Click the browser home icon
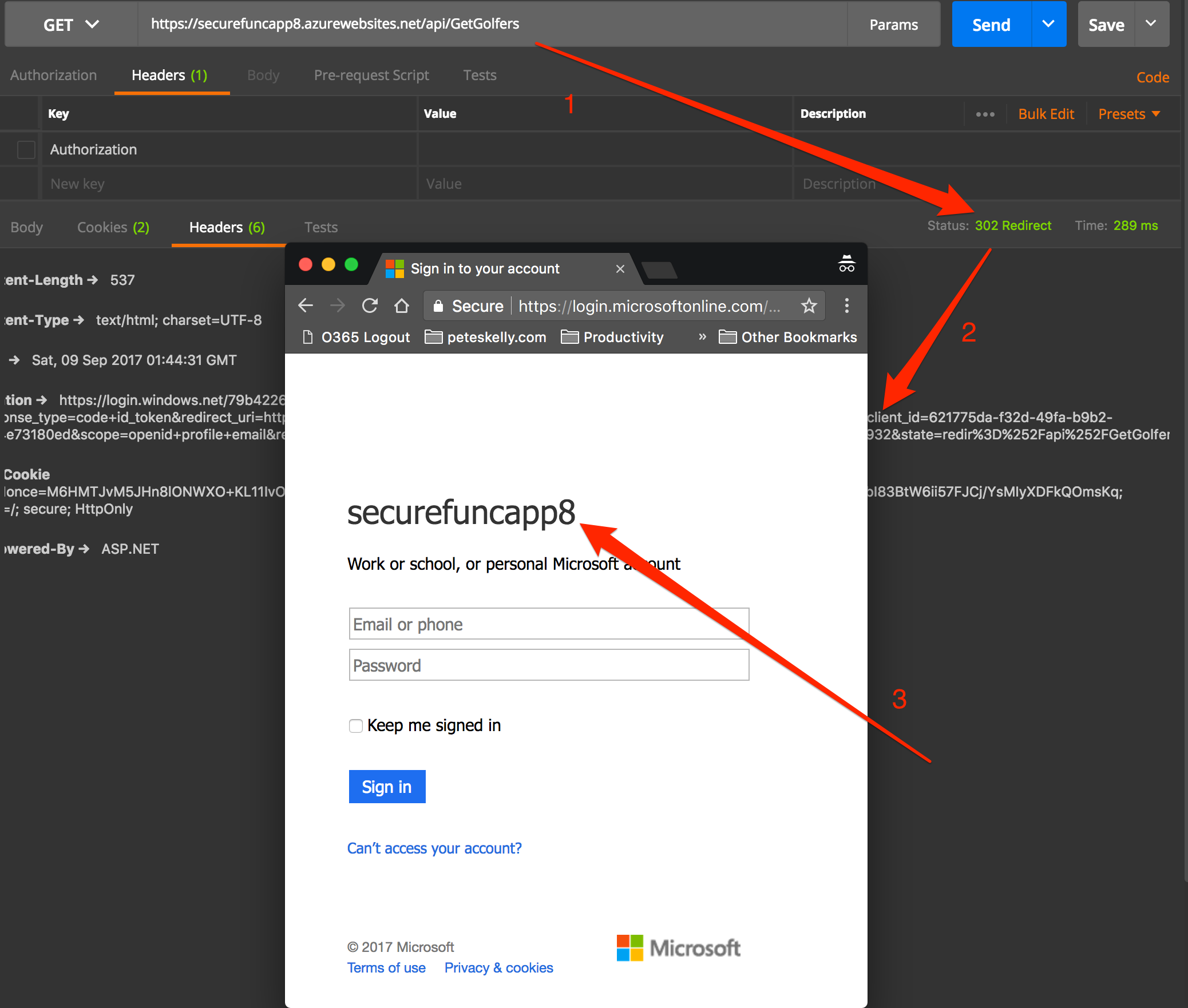The width and height of the screenshot is (1188, 1008). pos(402,305)
